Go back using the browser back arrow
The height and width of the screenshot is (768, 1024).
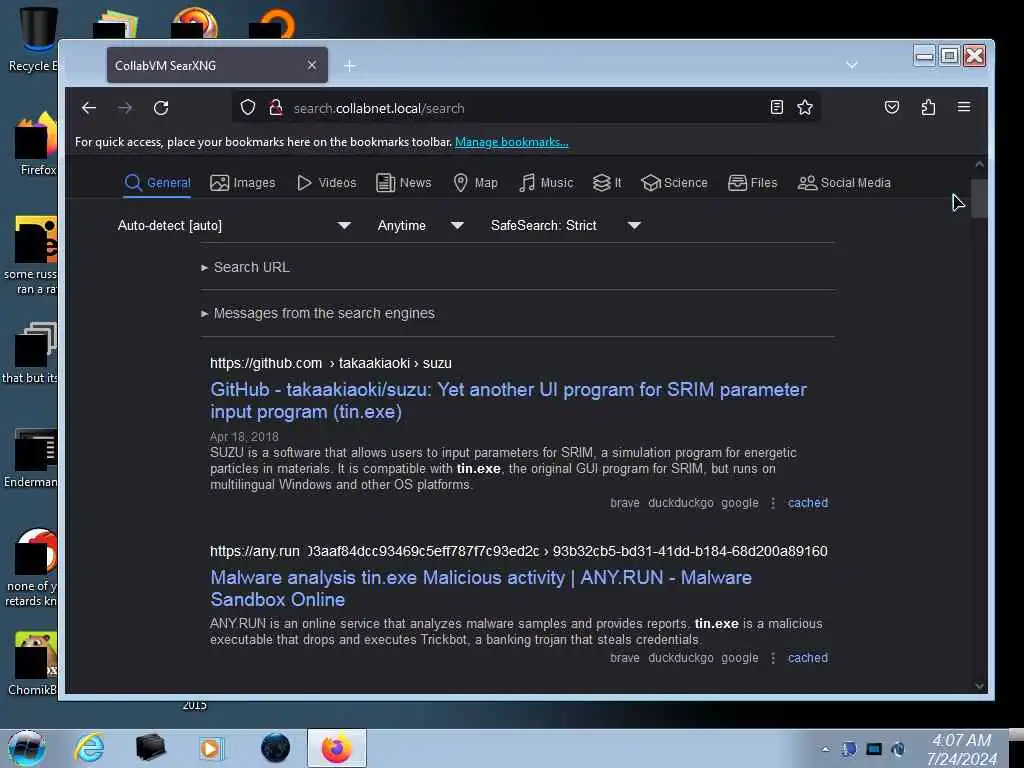(89, 108)
